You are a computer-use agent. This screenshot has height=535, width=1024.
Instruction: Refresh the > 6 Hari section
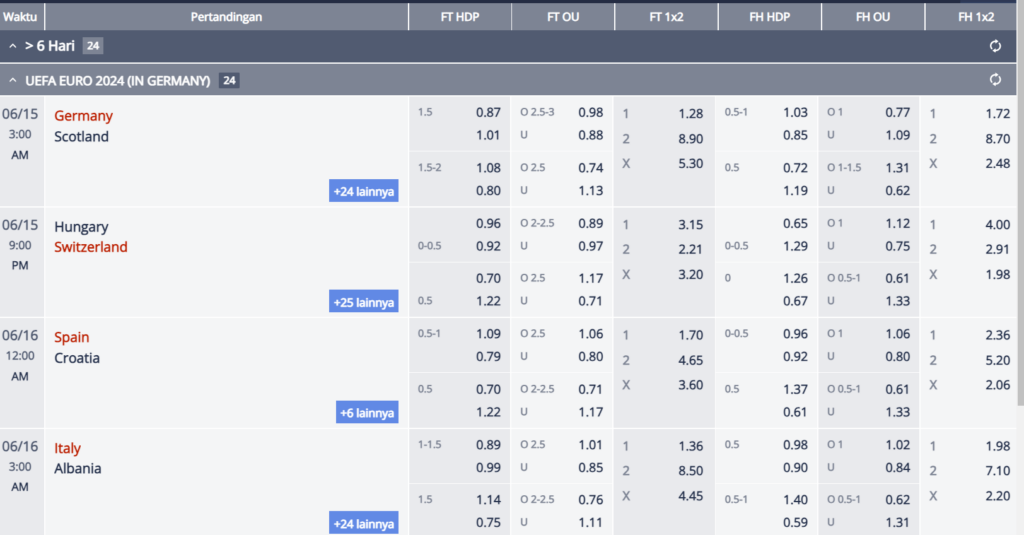(995, 46)
